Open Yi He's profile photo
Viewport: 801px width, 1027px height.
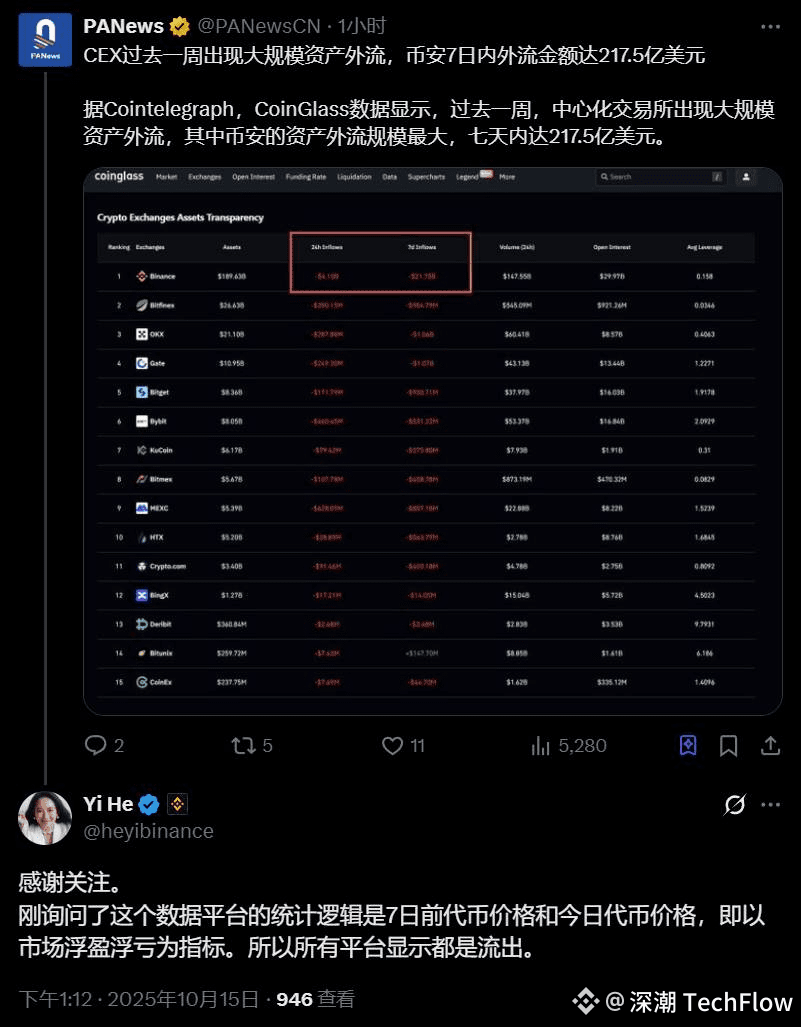click(x=45, y=818)
